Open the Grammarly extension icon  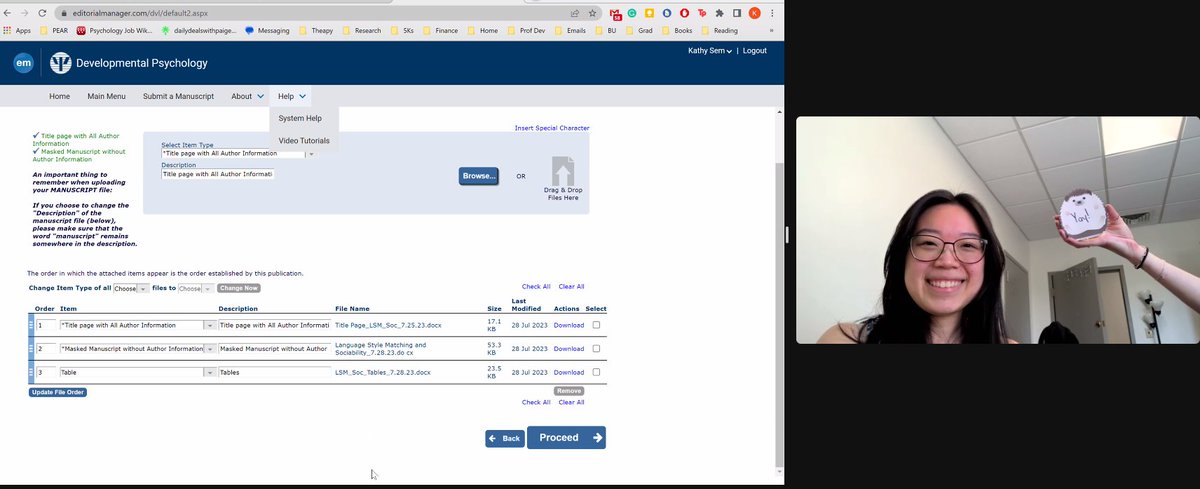tap(632, 13)
